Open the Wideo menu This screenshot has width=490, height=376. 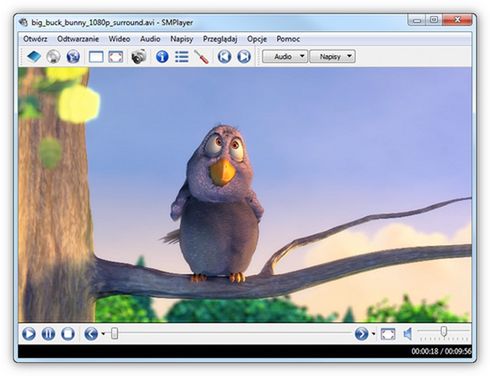pyautogui.click(x=119, y=39)
